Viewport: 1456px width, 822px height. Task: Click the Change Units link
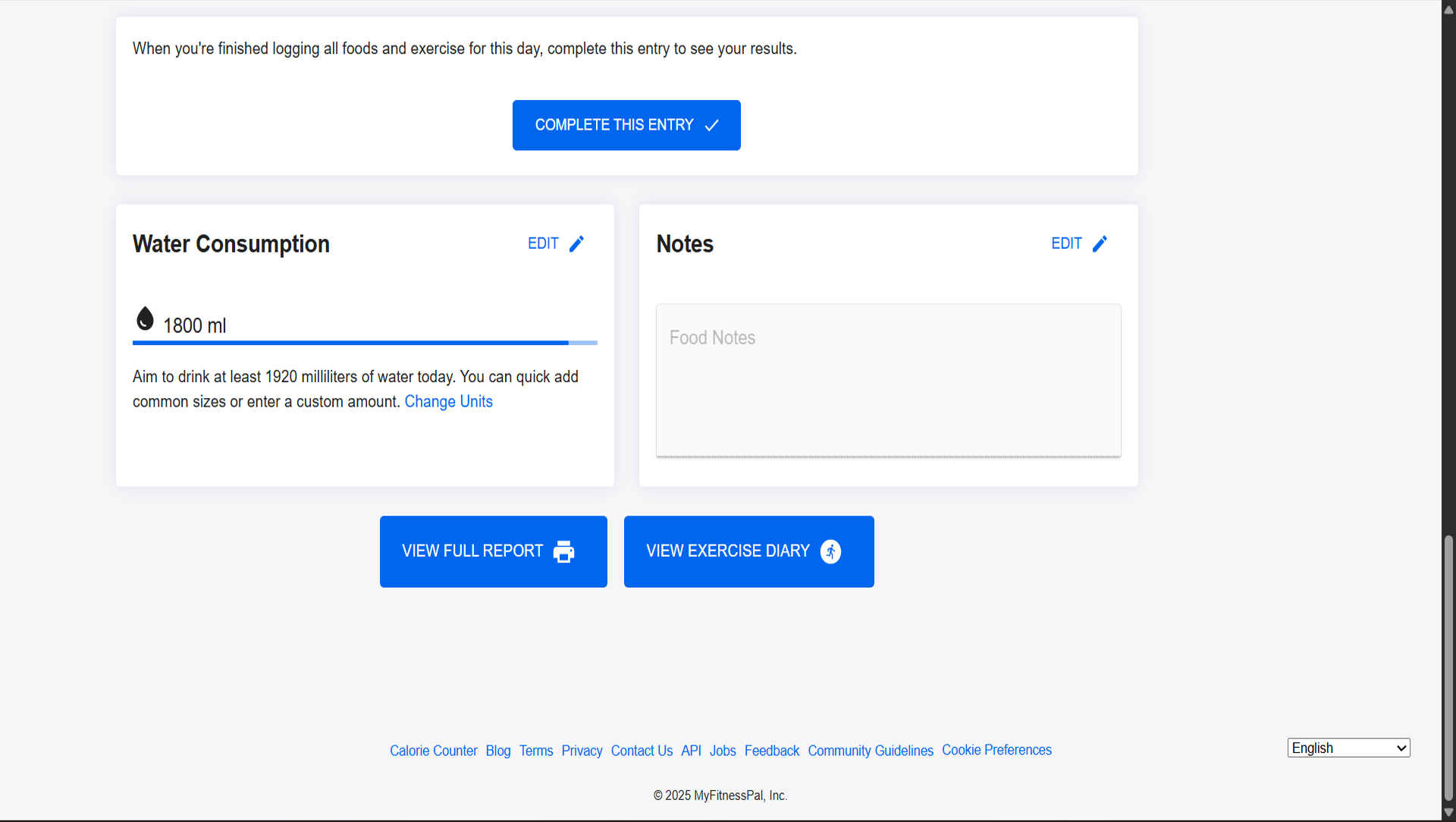coord(448,401)
